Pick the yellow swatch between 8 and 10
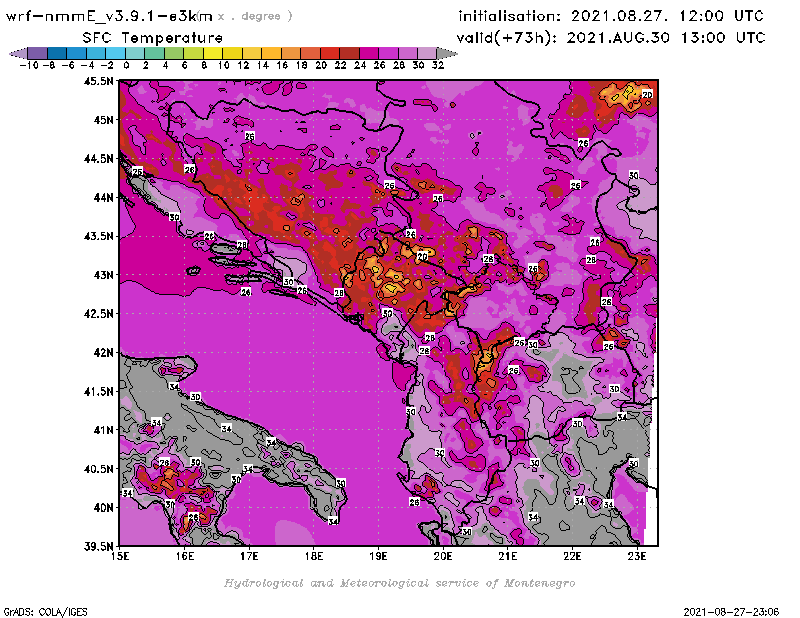The image size is (800, 618). pos(213,53)
